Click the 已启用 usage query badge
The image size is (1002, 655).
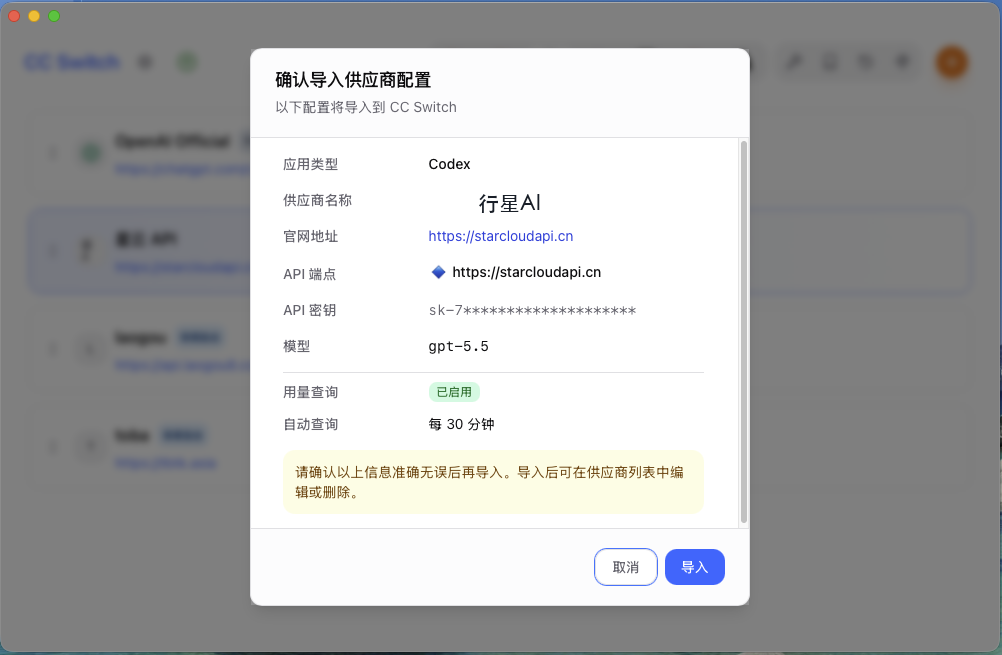pyautogui.click(x=454, y=392)
